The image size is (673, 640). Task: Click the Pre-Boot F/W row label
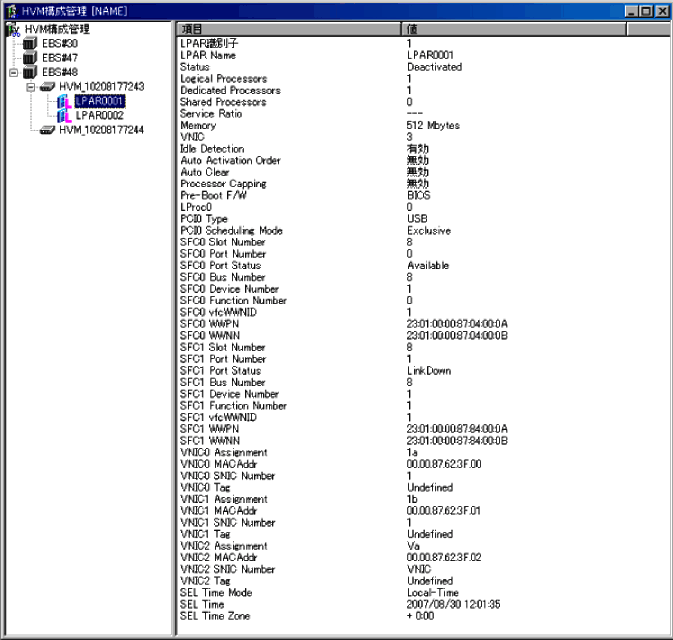pos(213,196)
